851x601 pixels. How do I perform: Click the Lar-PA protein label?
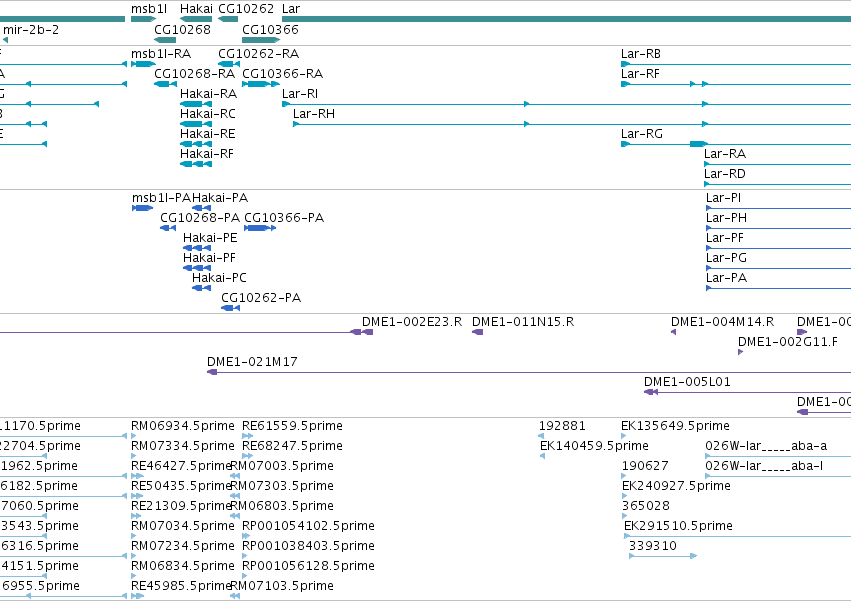click(726, 279)
